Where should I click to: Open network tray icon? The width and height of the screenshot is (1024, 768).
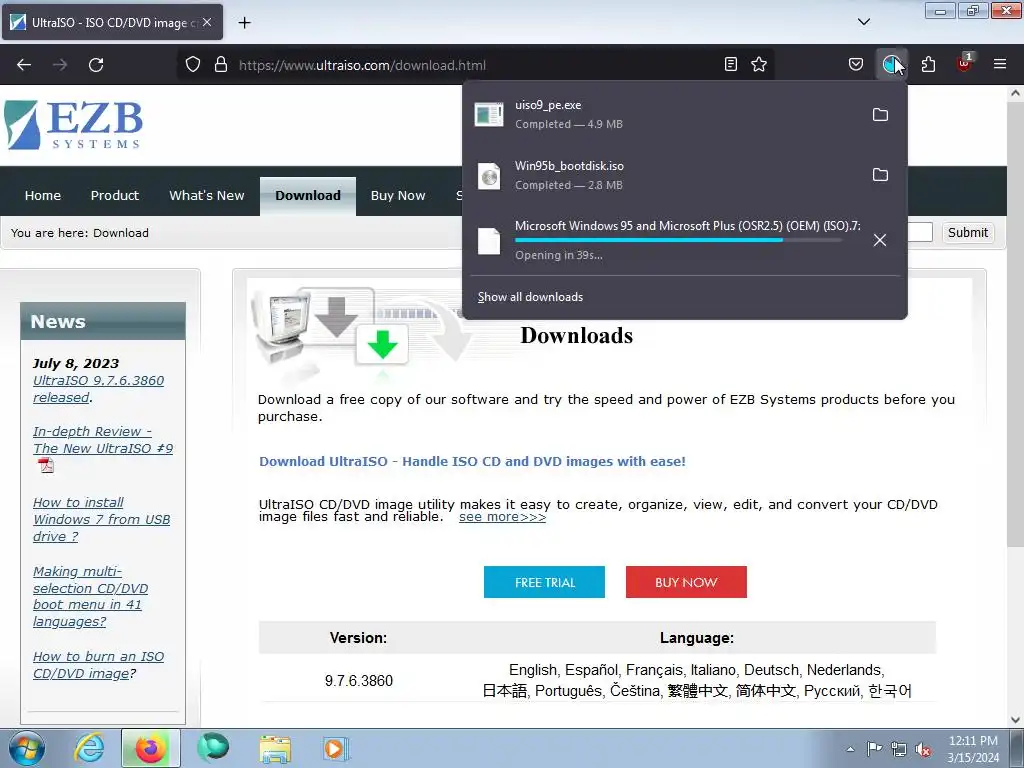click(899, 749)
